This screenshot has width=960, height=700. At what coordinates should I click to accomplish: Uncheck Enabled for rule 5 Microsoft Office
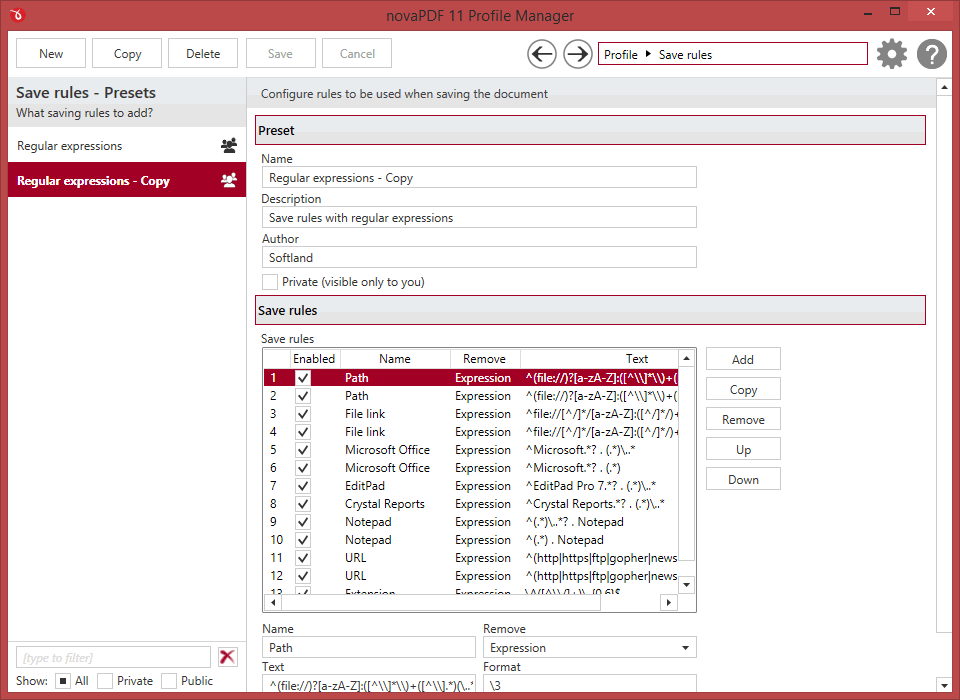302,450
